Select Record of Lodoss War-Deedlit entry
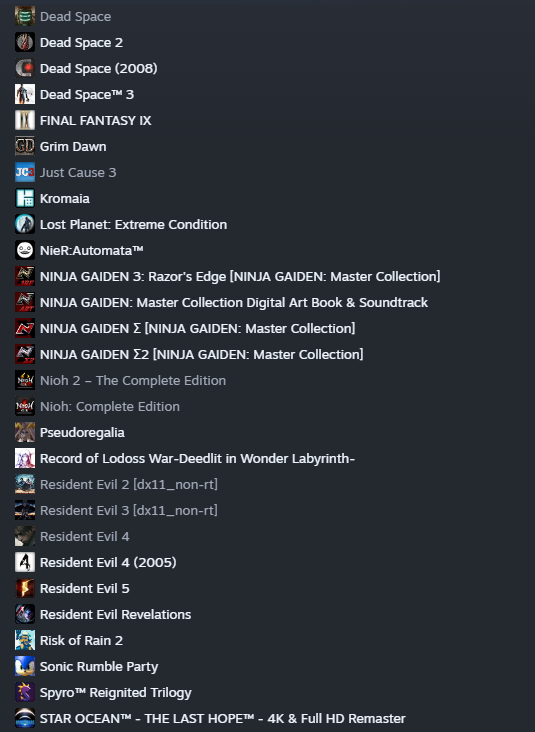Viewport: 535px width, 732px height. [197, 458]
